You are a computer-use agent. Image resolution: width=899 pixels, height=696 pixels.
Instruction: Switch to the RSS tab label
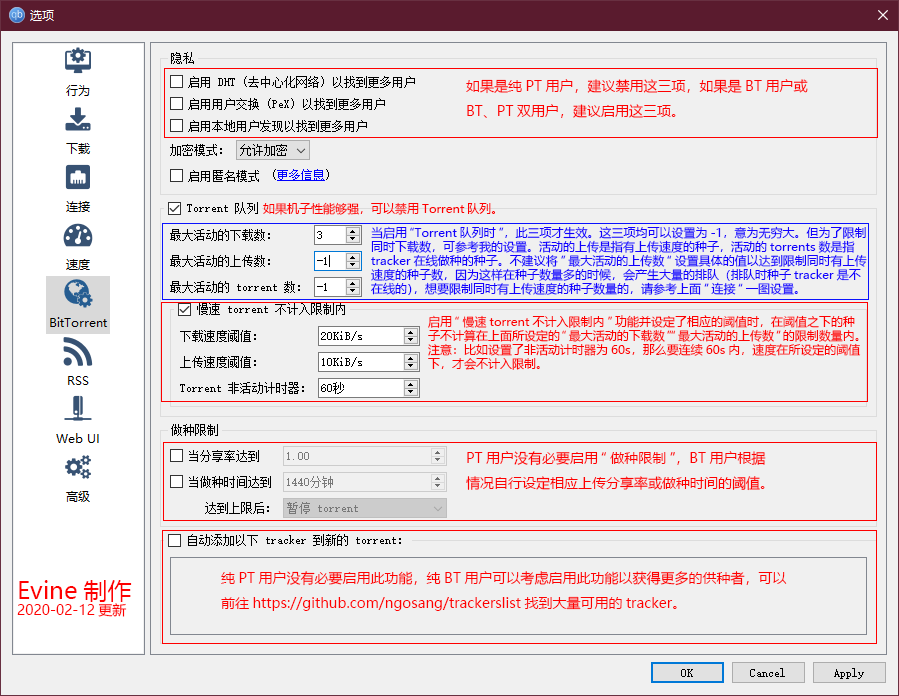tap(77, 381)
